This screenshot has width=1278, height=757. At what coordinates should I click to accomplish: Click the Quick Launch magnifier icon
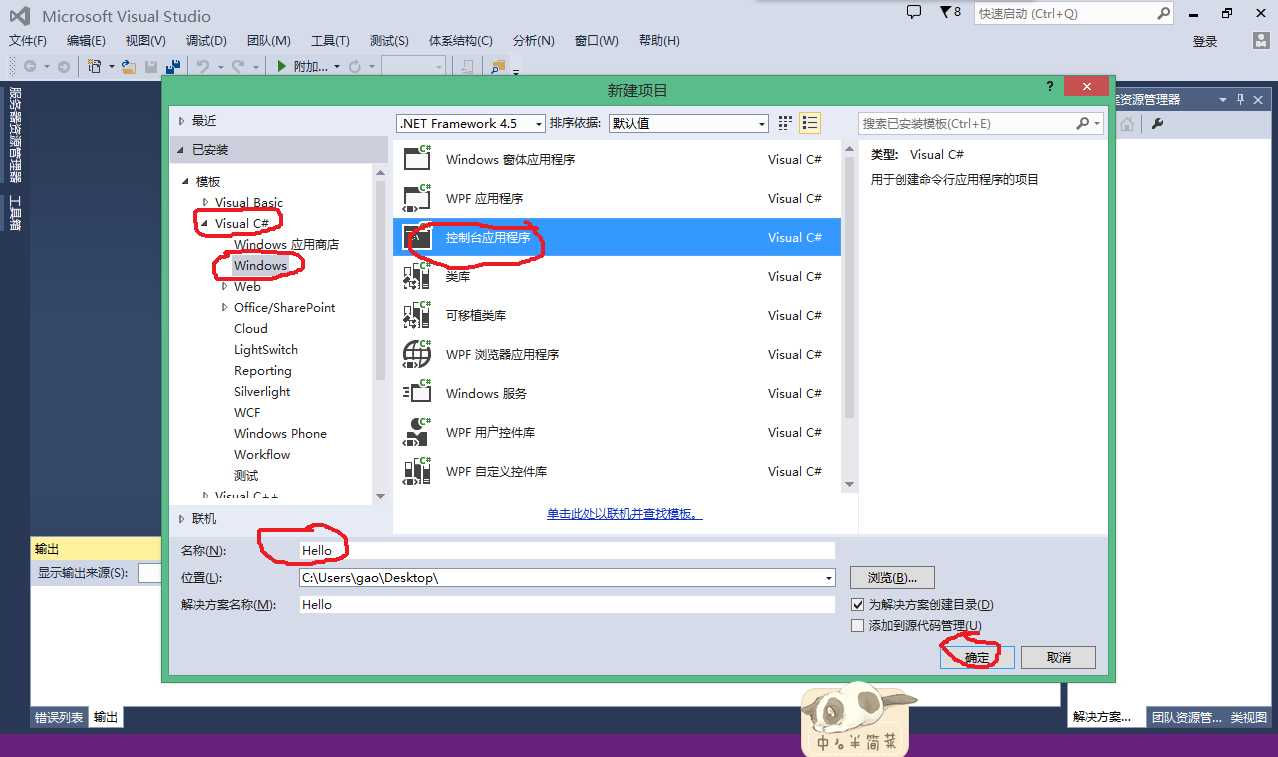click(1163, 13)
